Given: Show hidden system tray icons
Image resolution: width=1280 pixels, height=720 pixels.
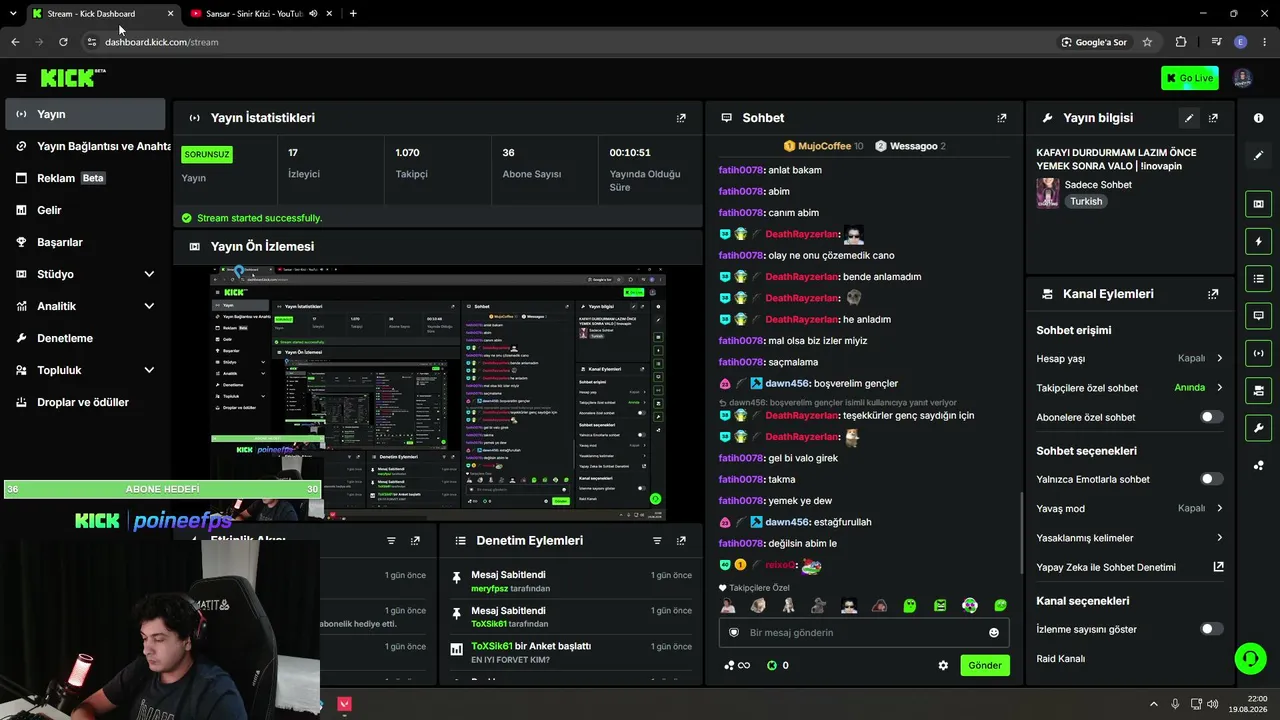Looking at the screenshot, I should pyautogui.click(x=1153, y=704).
